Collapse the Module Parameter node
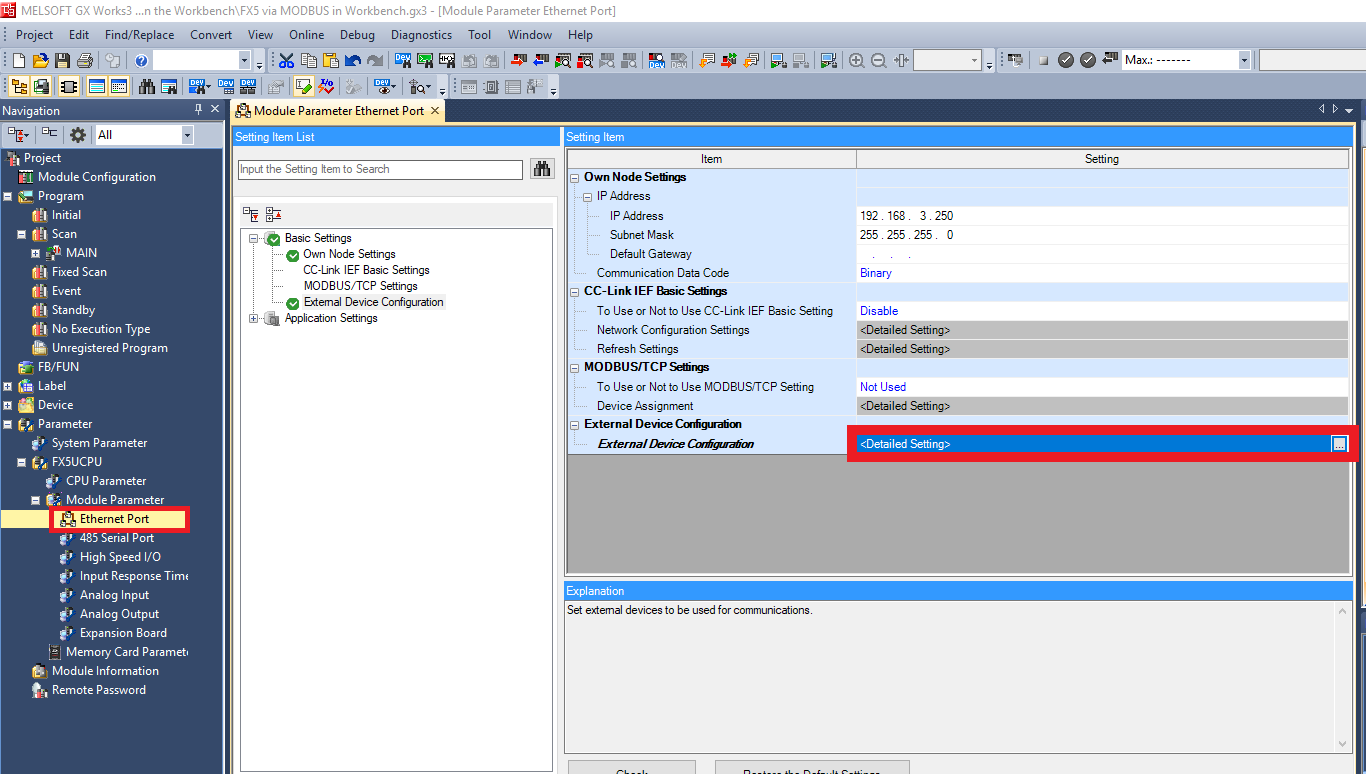This screenshot has width=1366, height=774. pyautogui.click(x=36, y=500)
